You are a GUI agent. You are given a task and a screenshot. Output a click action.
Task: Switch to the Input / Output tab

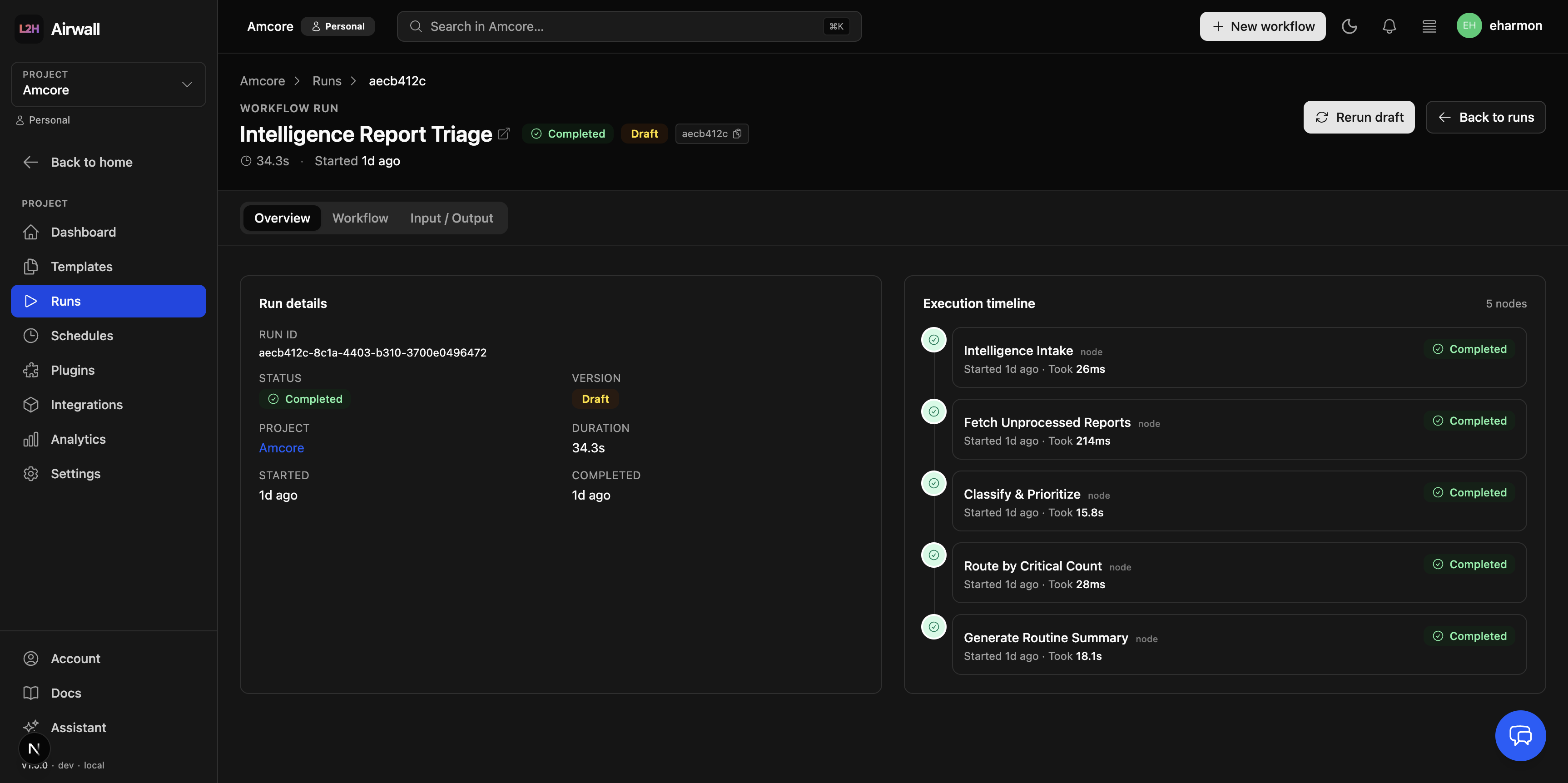(452, 218)
